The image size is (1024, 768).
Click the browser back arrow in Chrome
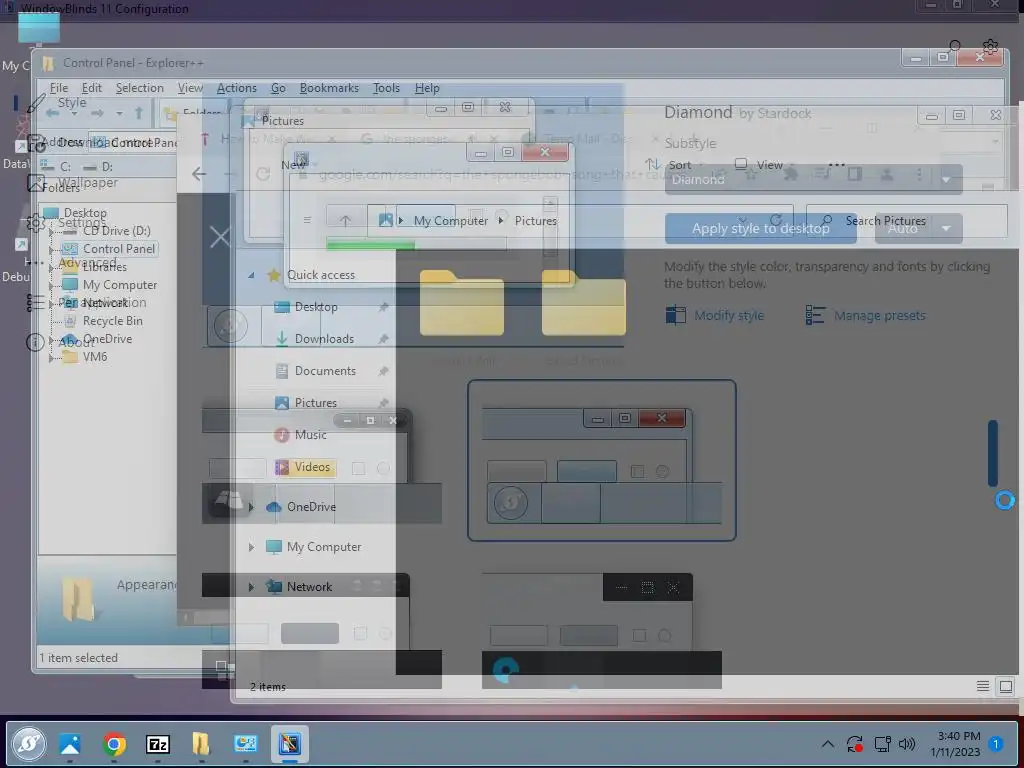[199, 174]
